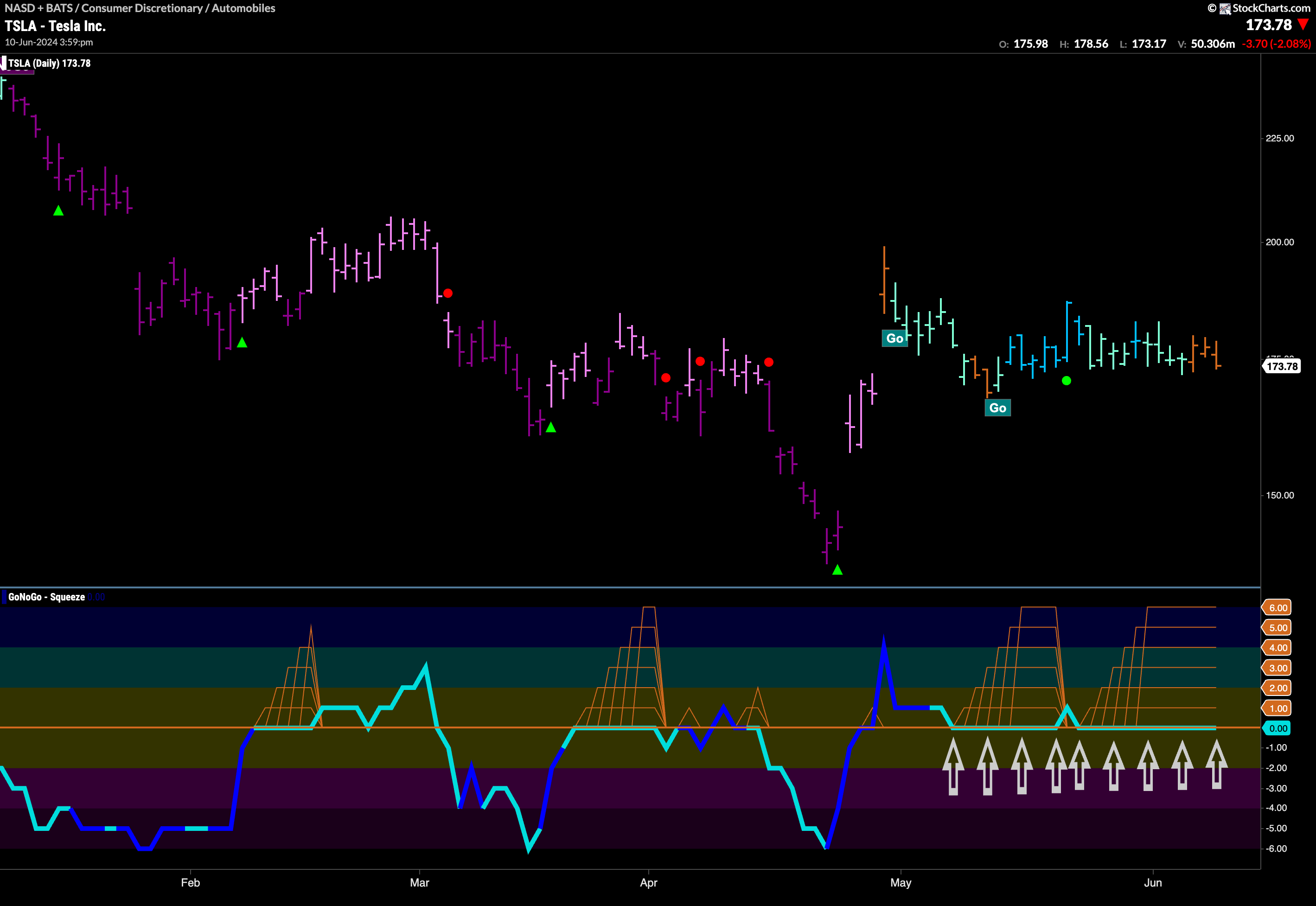The height and width of the screenshot is (906, 1316).
Task: Click the 'NASD + BATS' exchange label
Action: pyautogui.click(x=38, y=8)
